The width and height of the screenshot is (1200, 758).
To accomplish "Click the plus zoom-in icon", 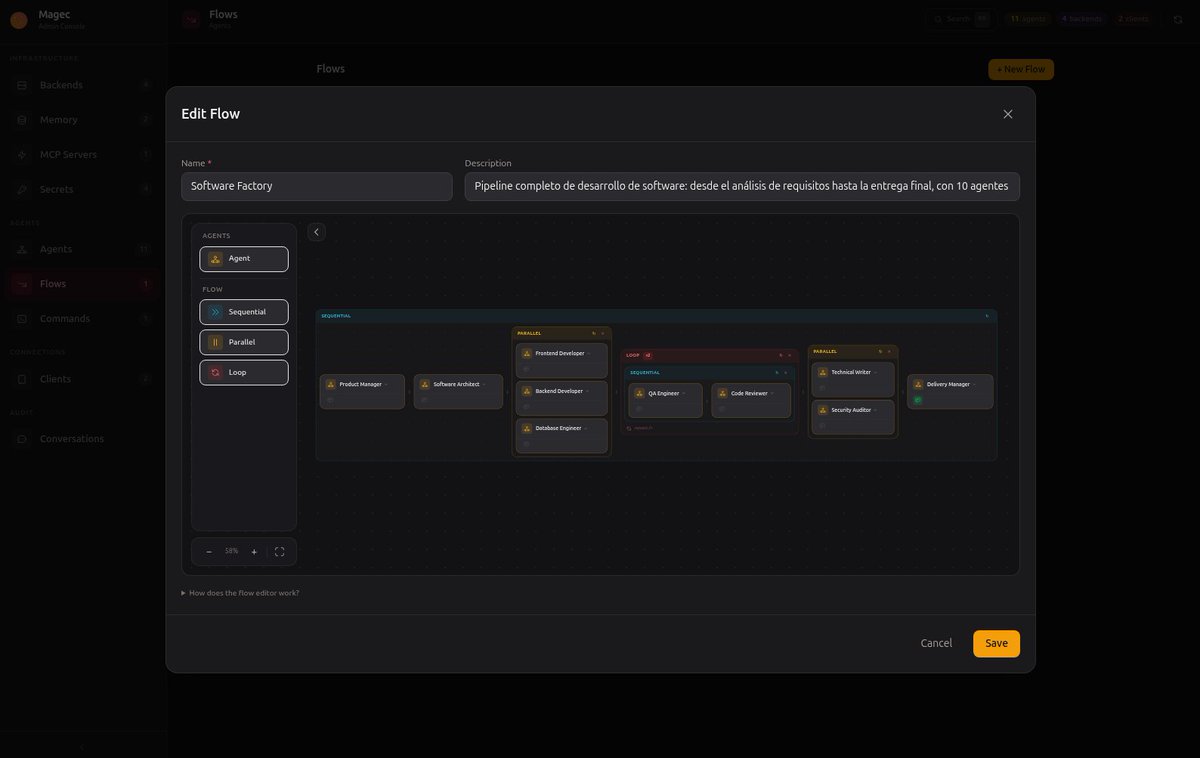I will [x=254, y=552].
